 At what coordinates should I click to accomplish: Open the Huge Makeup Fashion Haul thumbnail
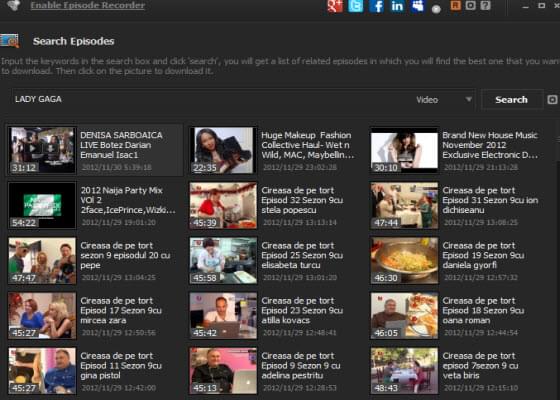click(x=223, y=150)
